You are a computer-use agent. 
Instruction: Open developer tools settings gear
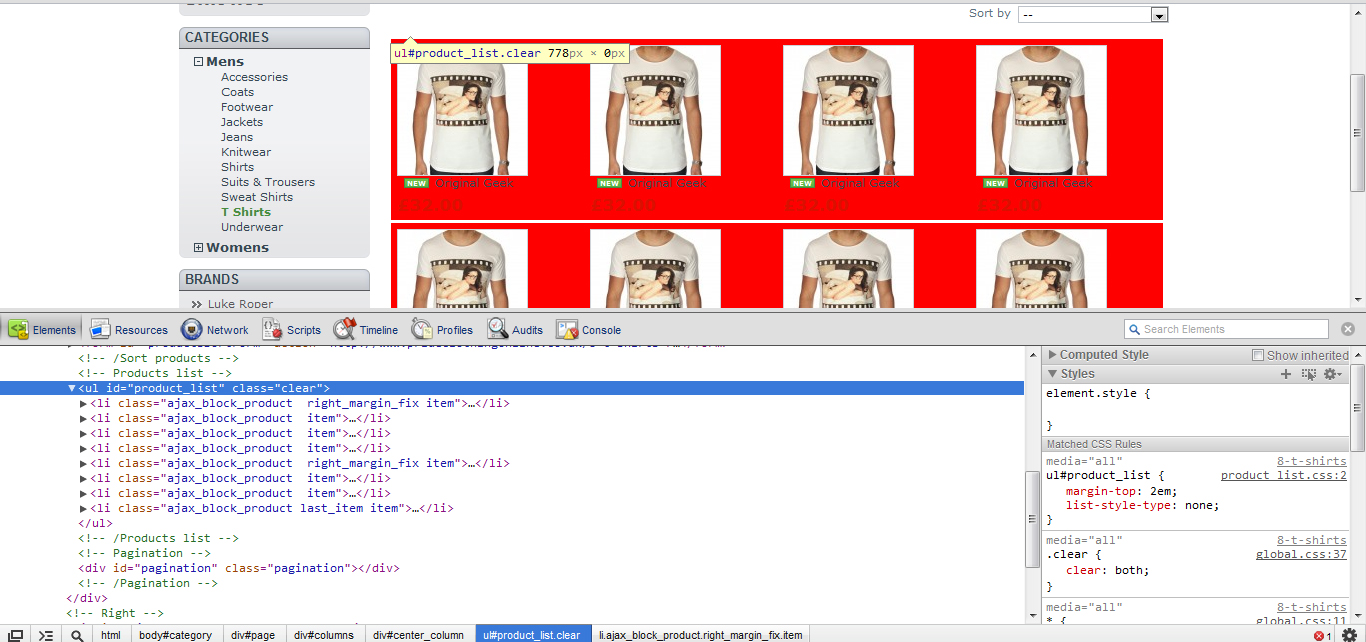pos(1349,635)
